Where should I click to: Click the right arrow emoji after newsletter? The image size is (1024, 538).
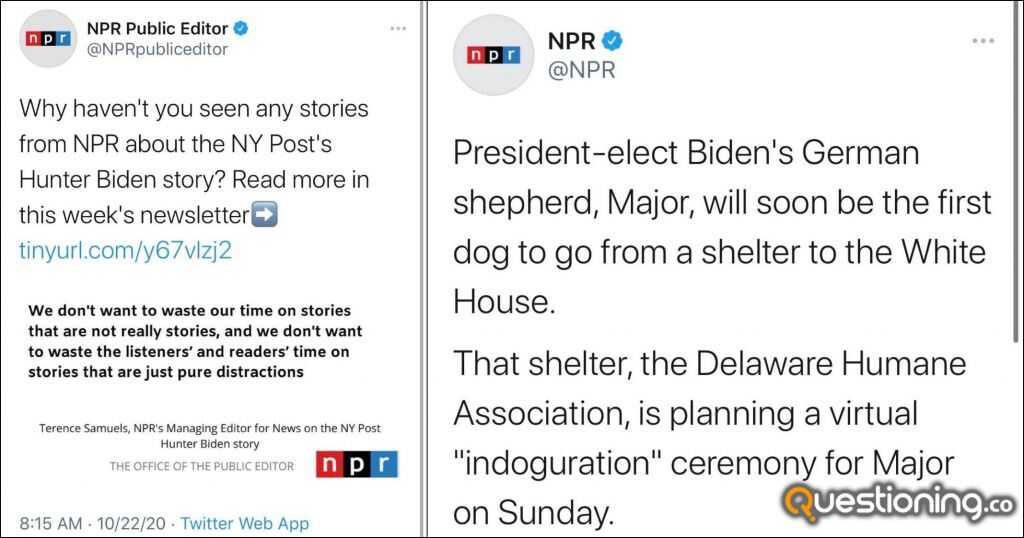pos(264,214)
